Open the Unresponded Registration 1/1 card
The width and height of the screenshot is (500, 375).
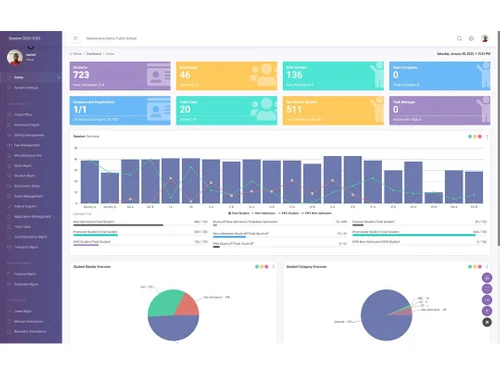pos(120,111)
